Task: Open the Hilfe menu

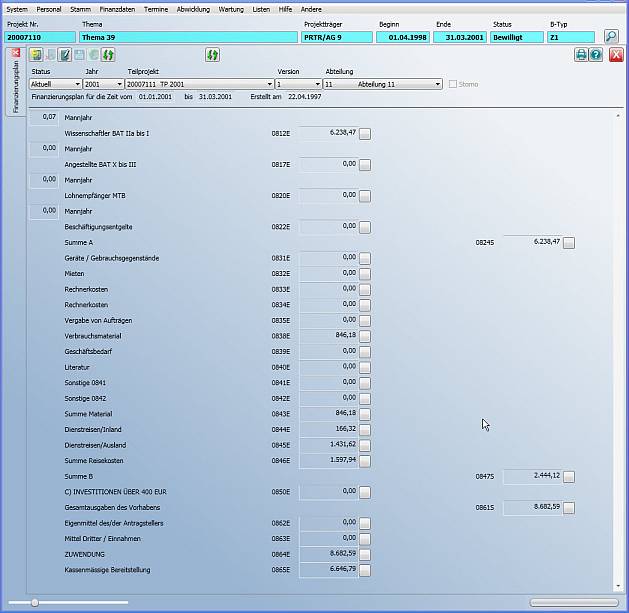Action: 285,9
